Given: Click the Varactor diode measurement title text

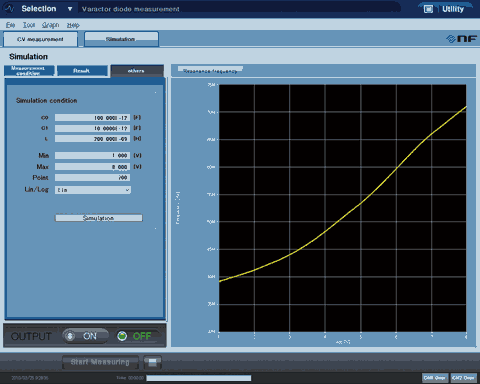Looking at the screenshot, I should pyautogui.click(x=131, y=9).
